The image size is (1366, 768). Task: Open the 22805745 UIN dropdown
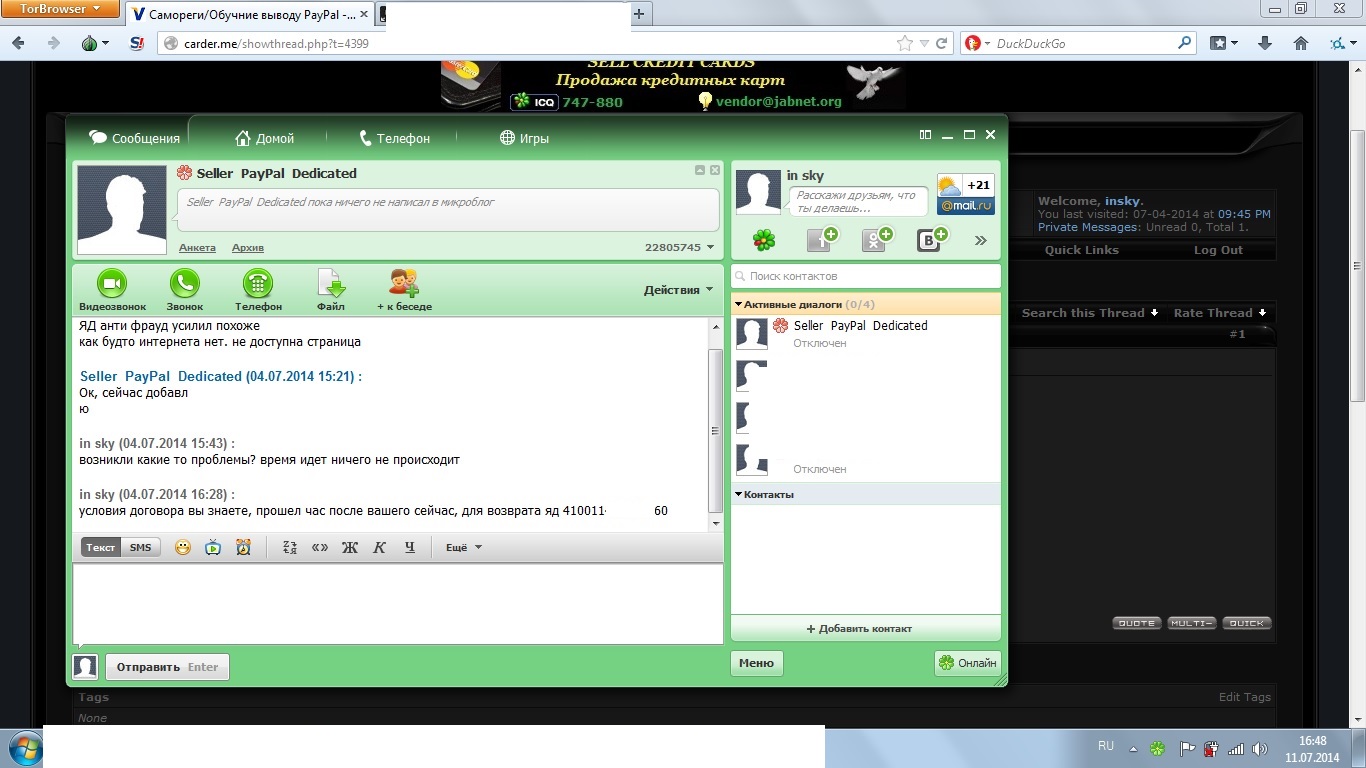[x=680, y=247]
